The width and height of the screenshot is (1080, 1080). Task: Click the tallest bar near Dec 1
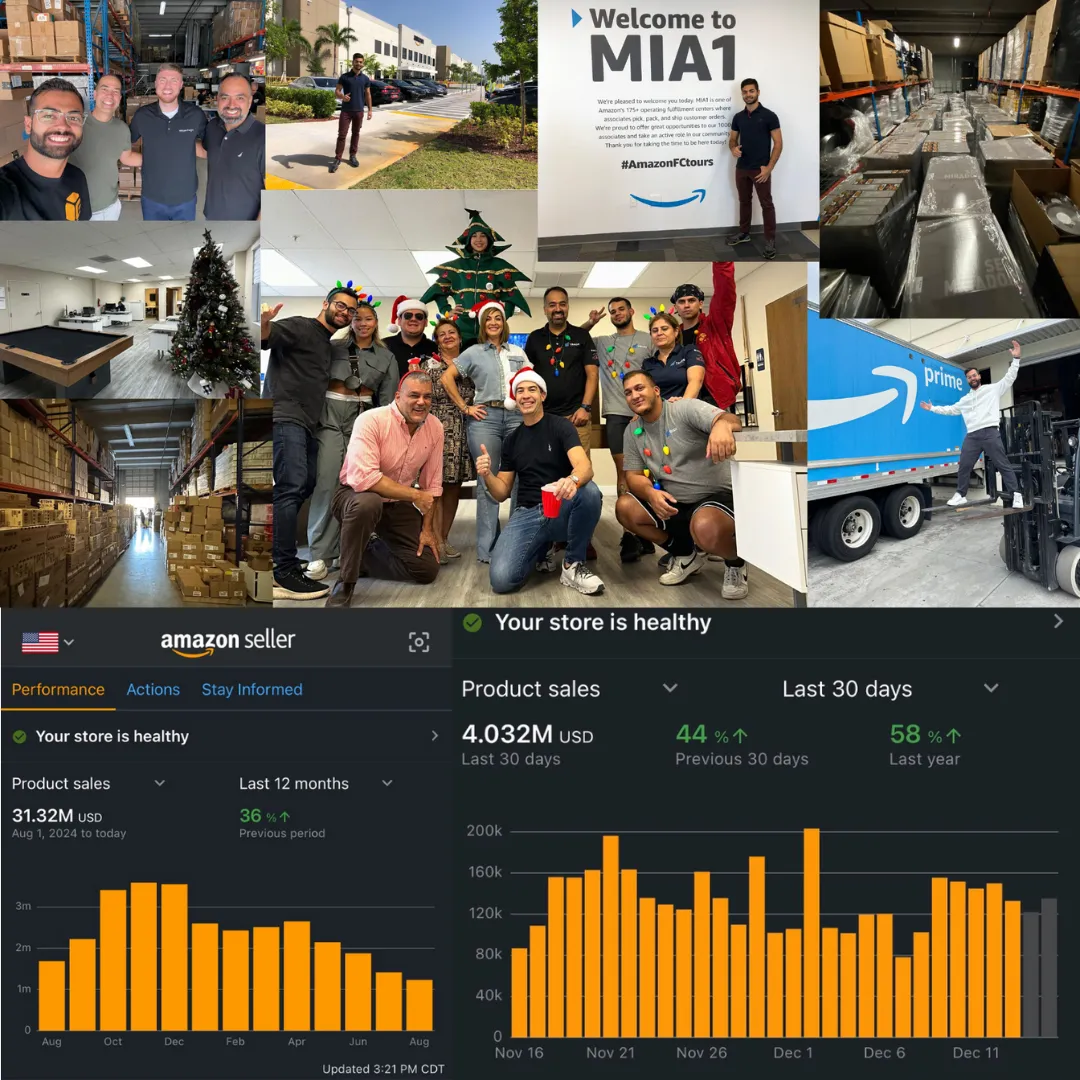coord(811,933)
